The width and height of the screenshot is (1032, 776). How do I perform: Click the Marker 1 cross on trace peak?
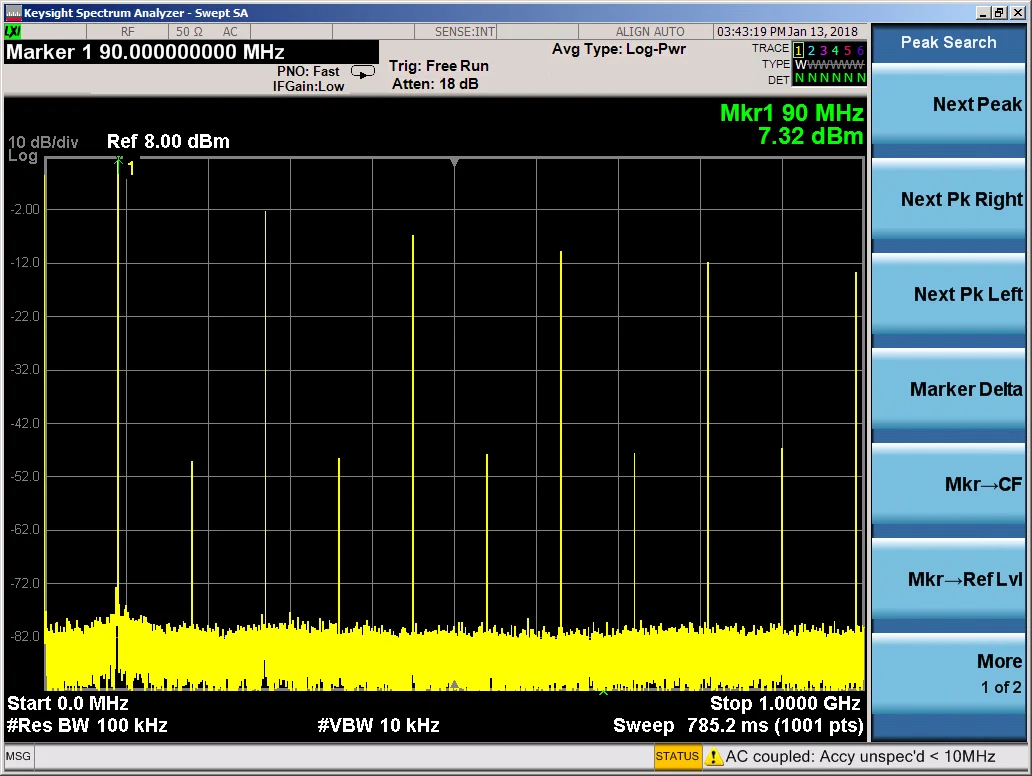click(118, 160)
